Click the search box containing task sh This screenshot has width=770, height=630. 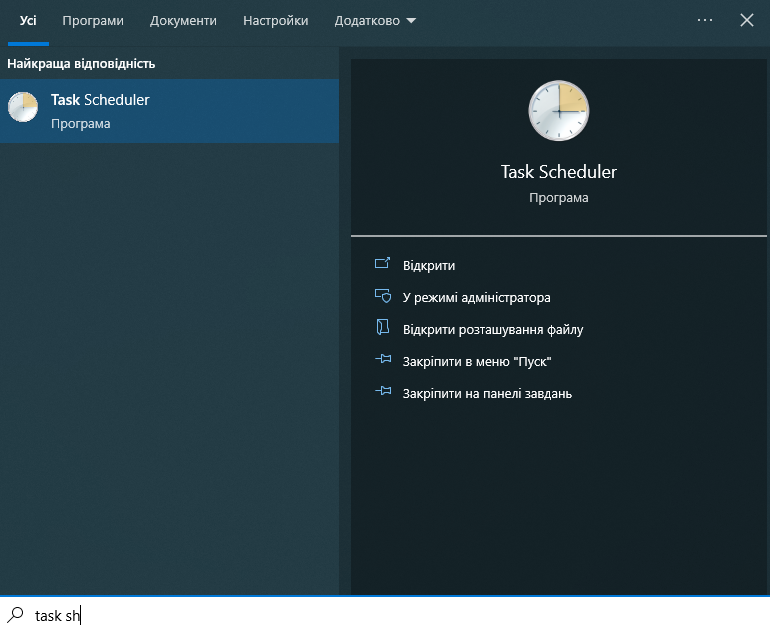[x=385, y=614]
